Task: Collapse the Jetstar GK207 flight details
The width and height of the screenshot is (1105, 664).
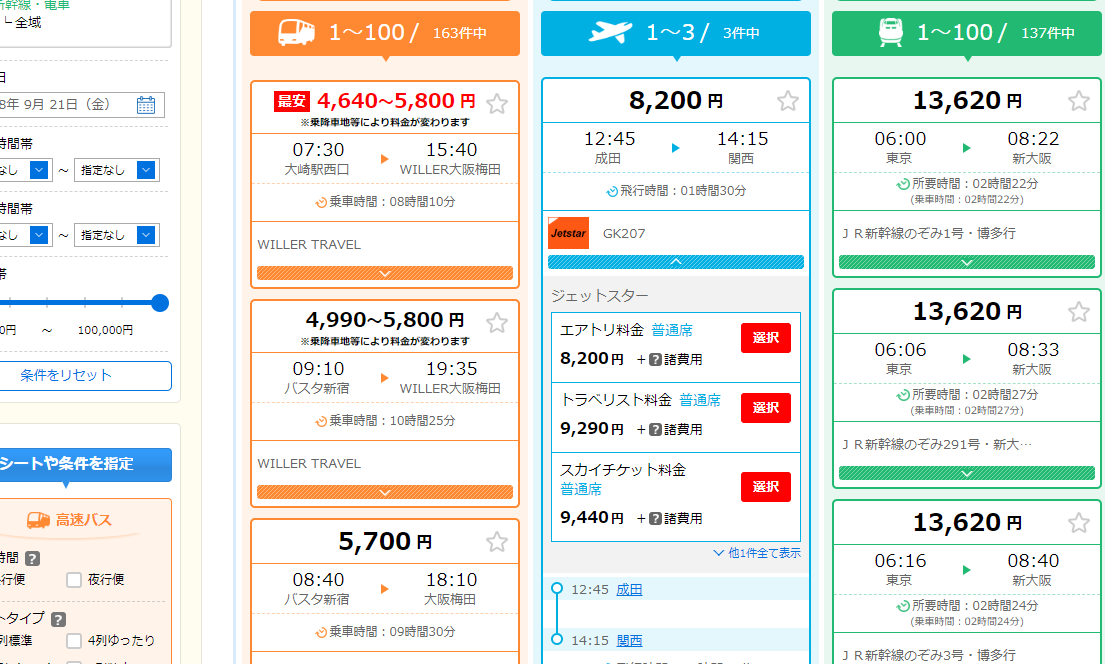Action: tap(676, 262)
